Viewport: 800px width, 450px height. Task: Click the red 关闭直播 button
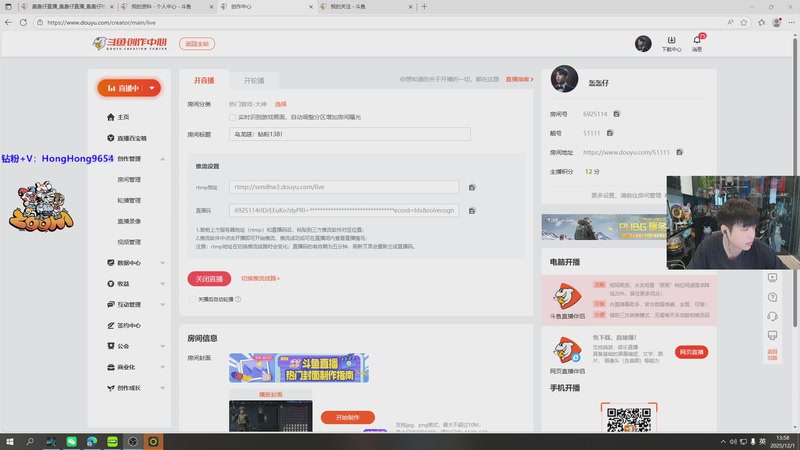209,279
